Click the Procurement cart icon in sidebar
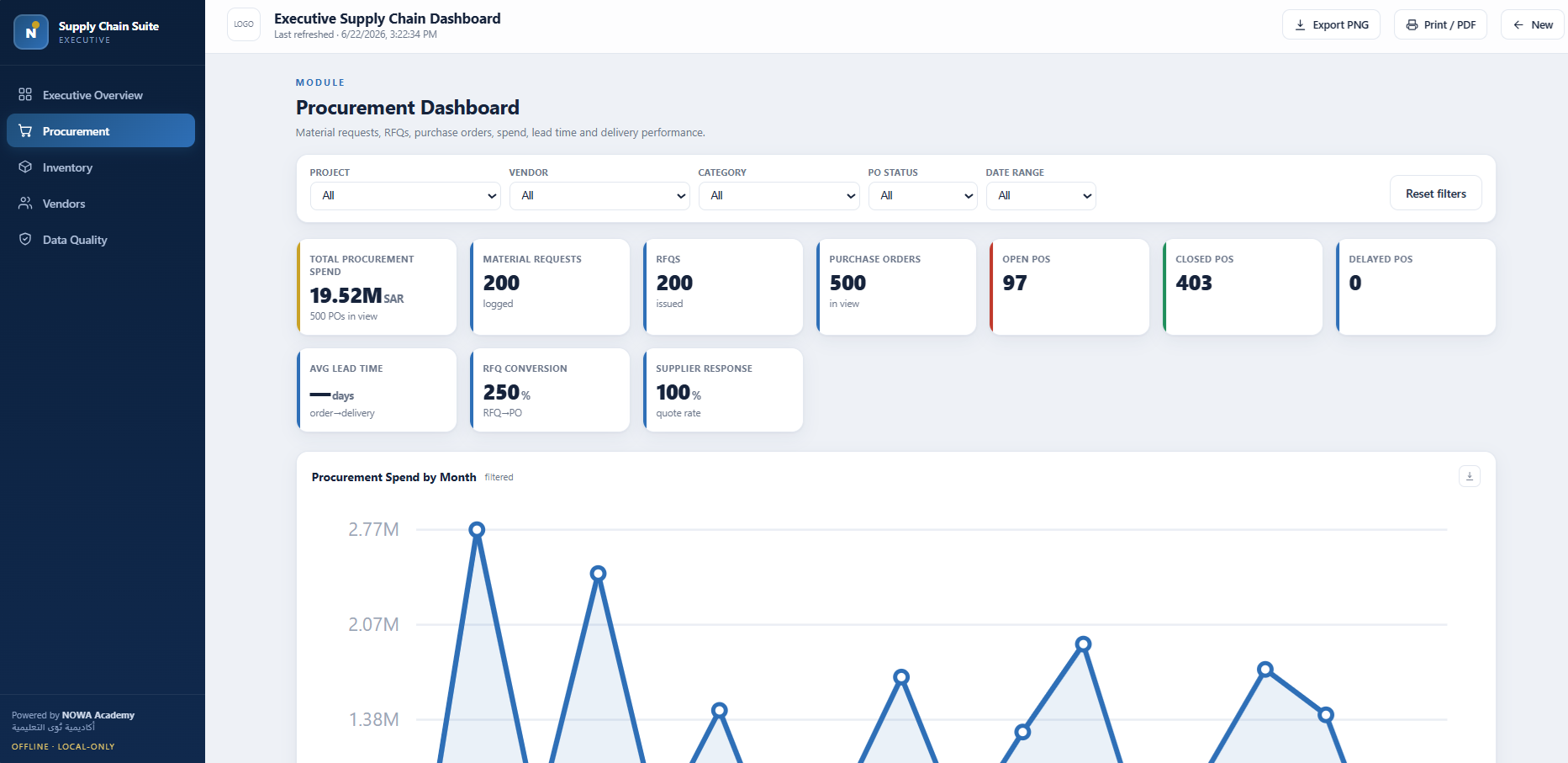1568x763 pixels. tap(25, 130)
